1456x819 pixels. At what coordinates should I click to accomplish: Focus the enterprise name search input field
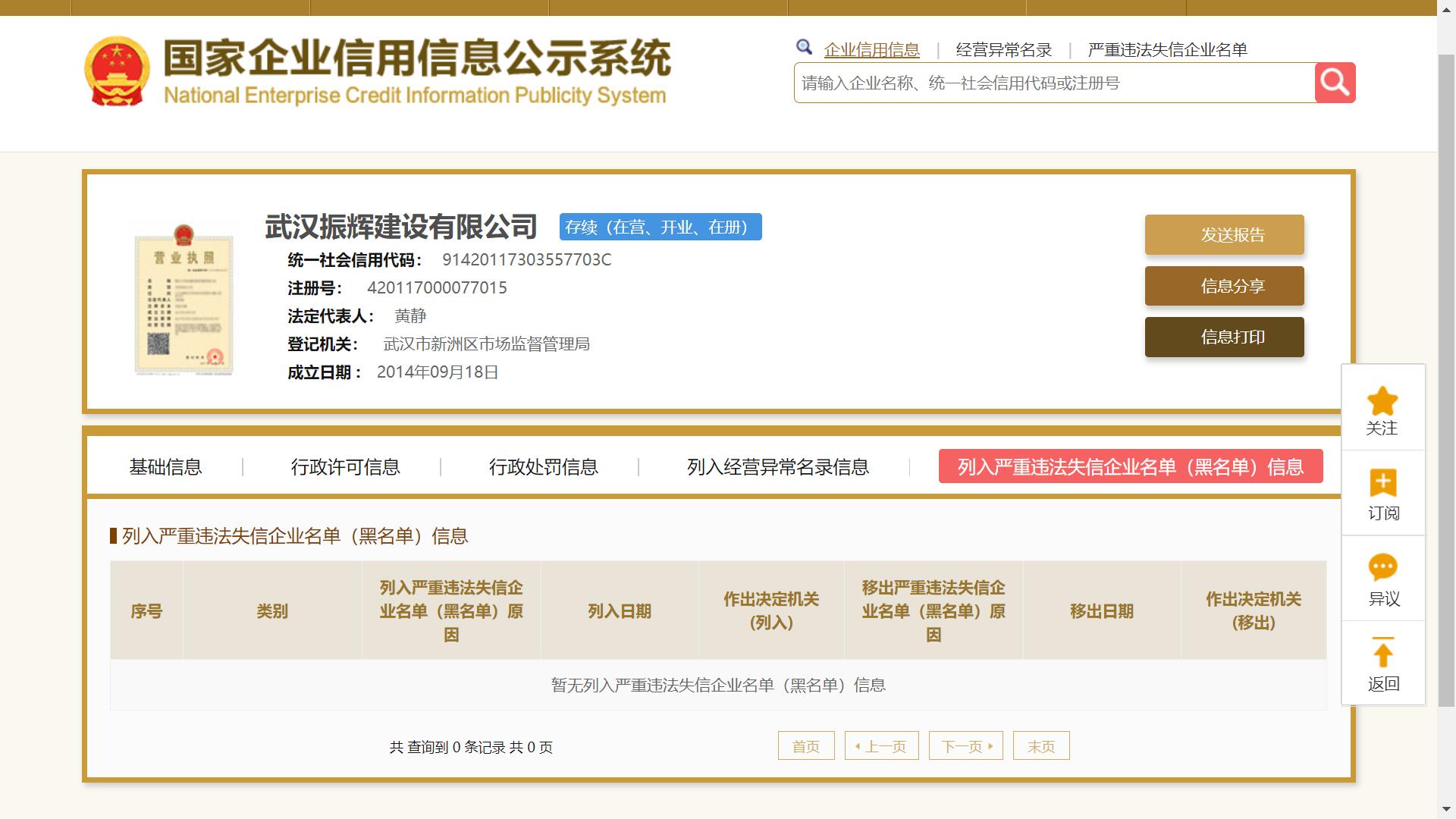[x=1054, y=83]
